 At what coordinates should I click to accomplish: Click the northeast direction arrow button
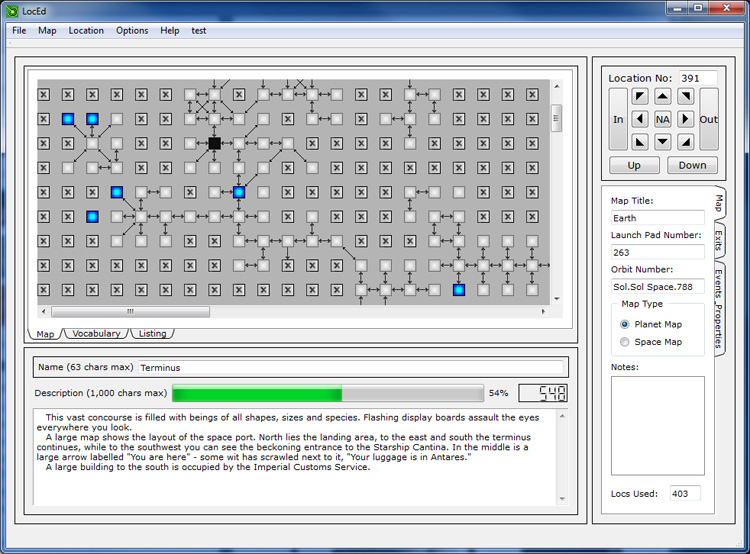[685, 96]
